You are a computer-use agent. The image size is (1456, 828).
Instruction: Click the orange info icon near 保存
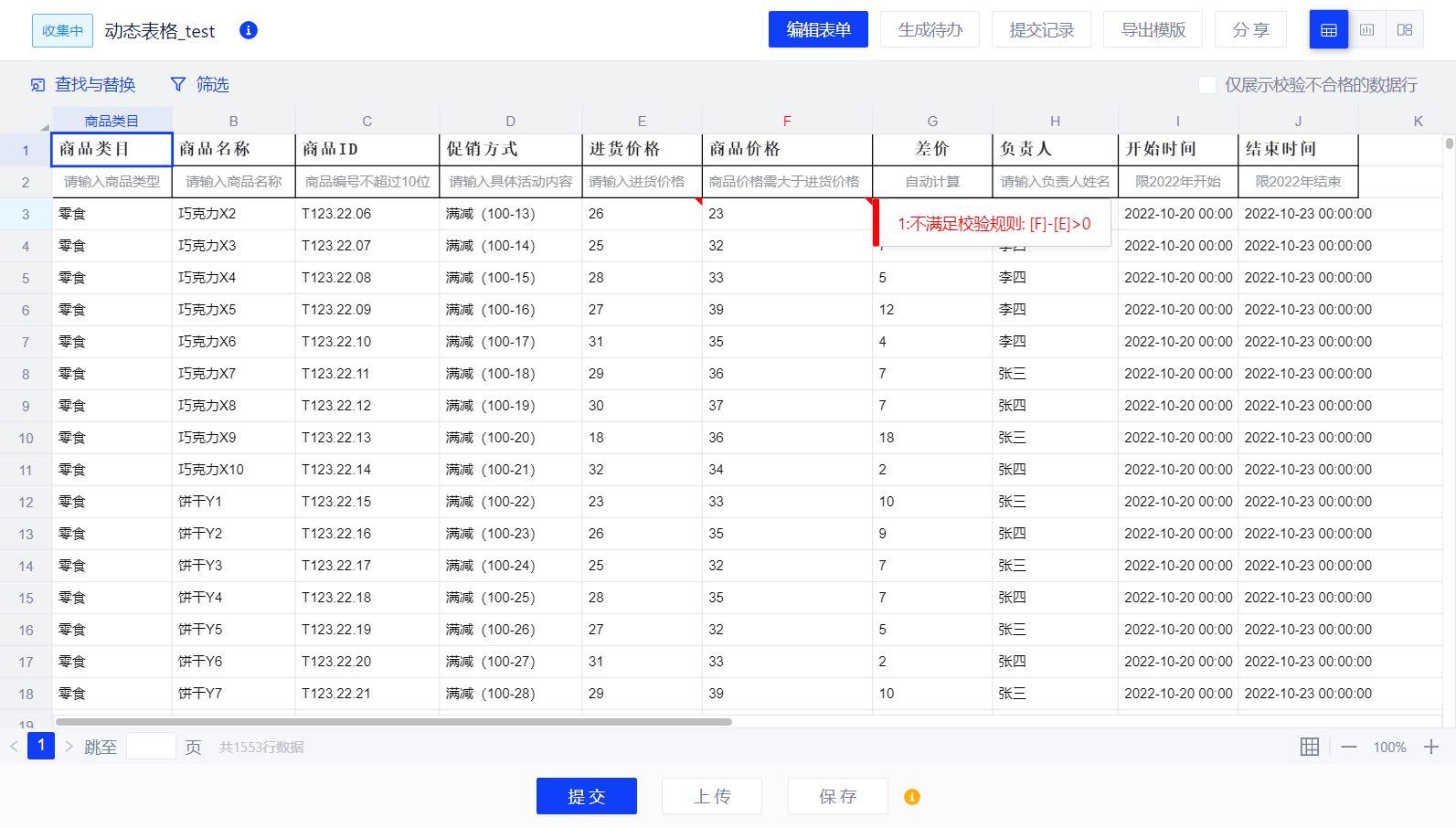click(911, 797)
